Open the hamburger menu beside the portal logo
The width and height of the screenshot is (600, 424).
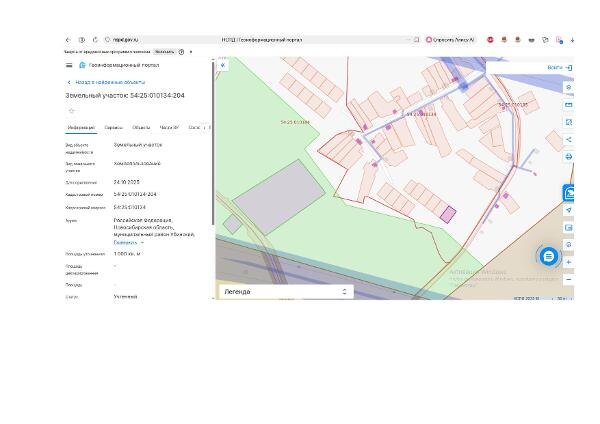69,65
